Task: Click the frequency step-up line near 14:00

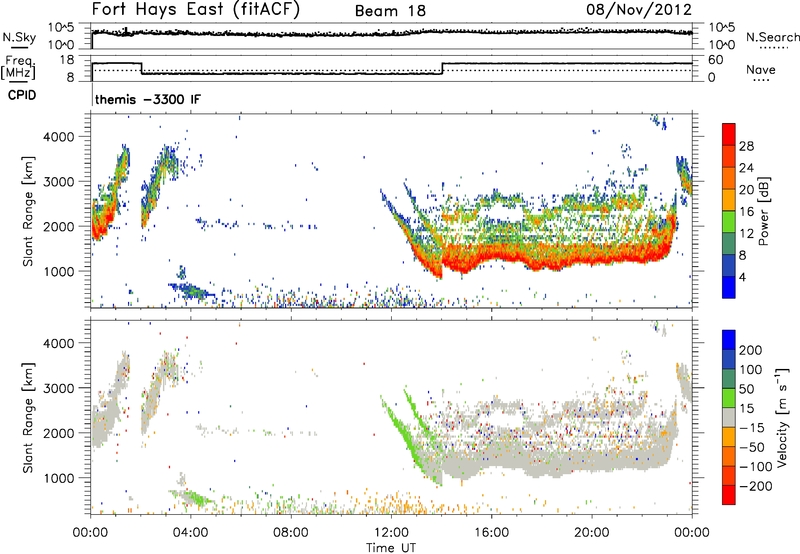Action: click(x=442, y=68)
